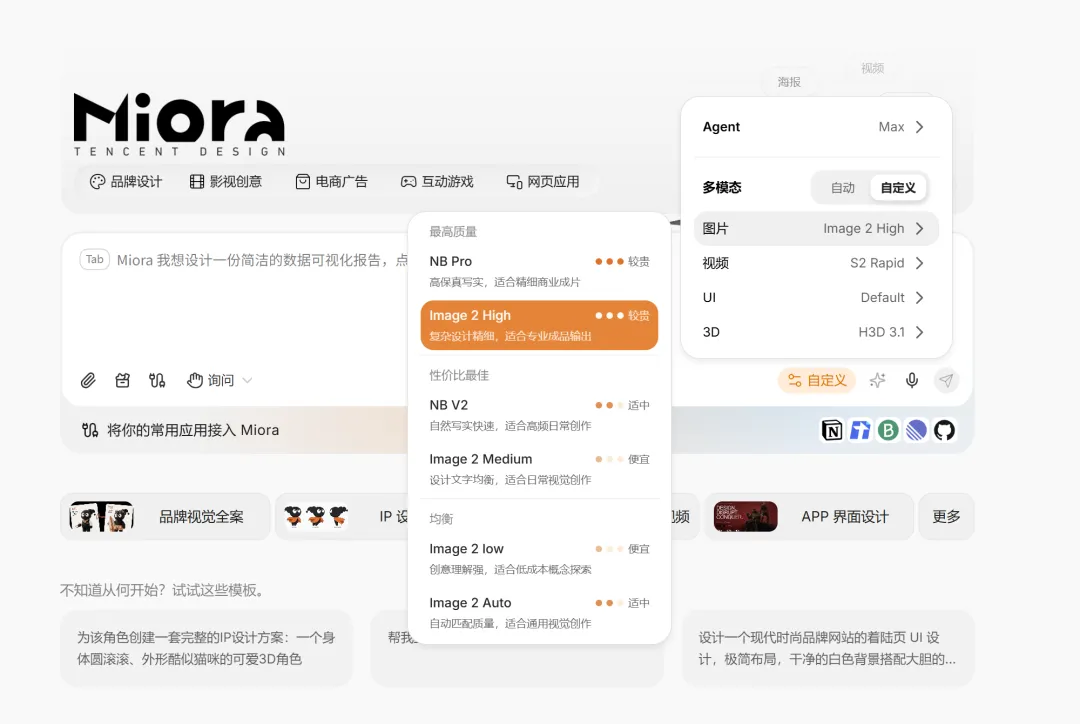
Task: Choose NB V2 image model
Action: click(539, 415)
